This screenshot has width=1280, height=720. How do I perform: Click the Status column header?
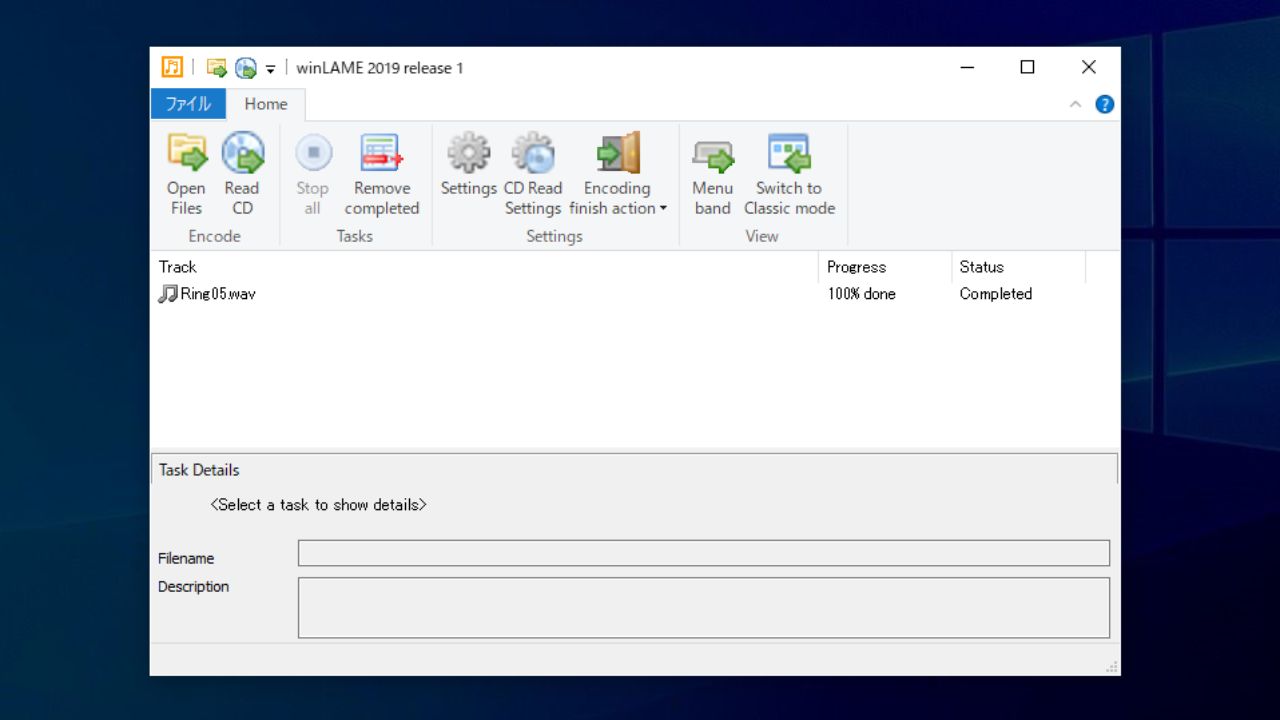[x=1018, y=267]
